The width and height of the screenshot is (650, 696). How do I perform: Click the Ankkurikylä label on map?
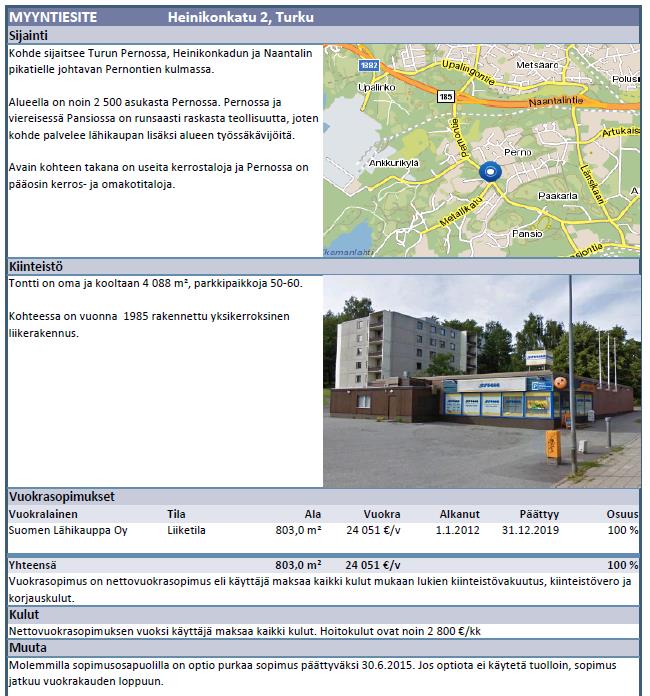(x=393, y=163)
